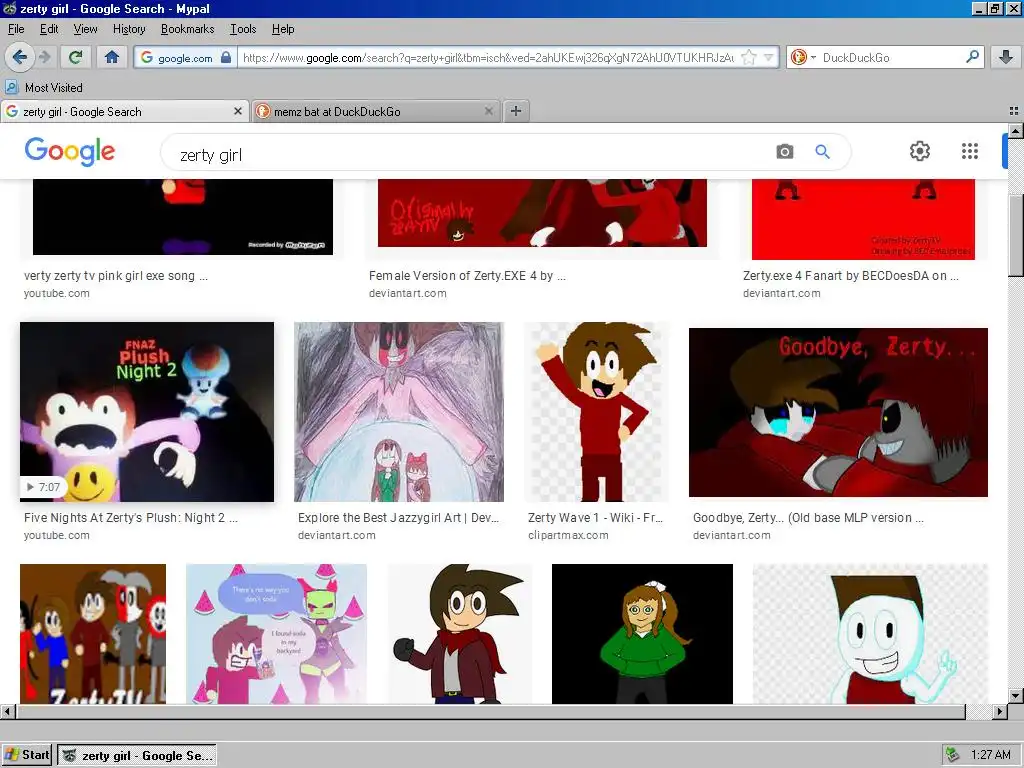Click clipartmax.com source text
This screenshot has width=1024, height=768.
(568, 536)
